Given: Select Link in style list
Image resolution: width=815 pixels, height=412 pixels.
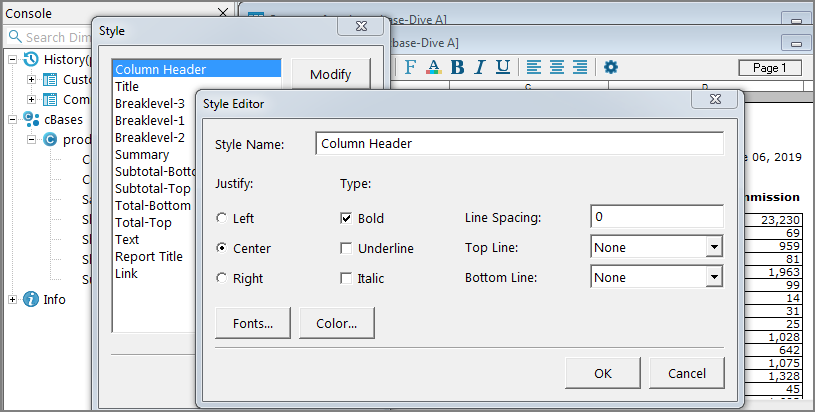Looking at the screenshot, I should (x=126, y=274).
